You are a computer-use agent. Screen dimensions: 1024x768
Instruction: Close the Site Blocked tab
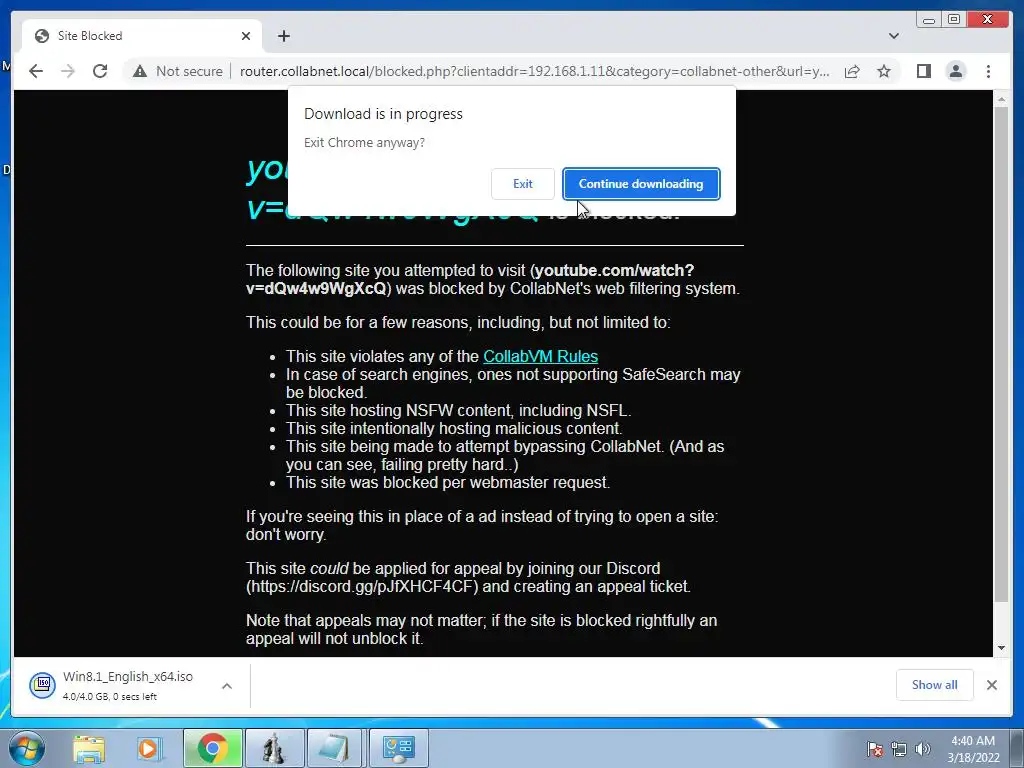click(246, 36)
